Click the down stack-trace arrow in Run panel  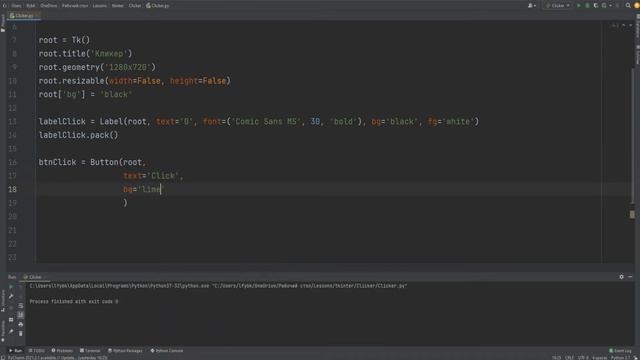click(20, 296)
